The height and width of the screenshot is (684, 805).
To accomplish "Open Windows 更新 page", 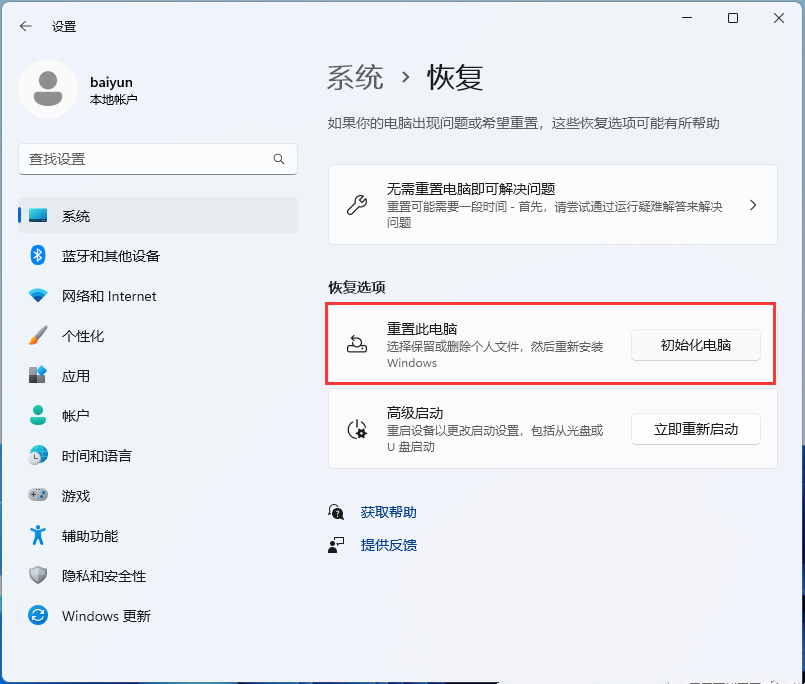I will pos(158,615).
